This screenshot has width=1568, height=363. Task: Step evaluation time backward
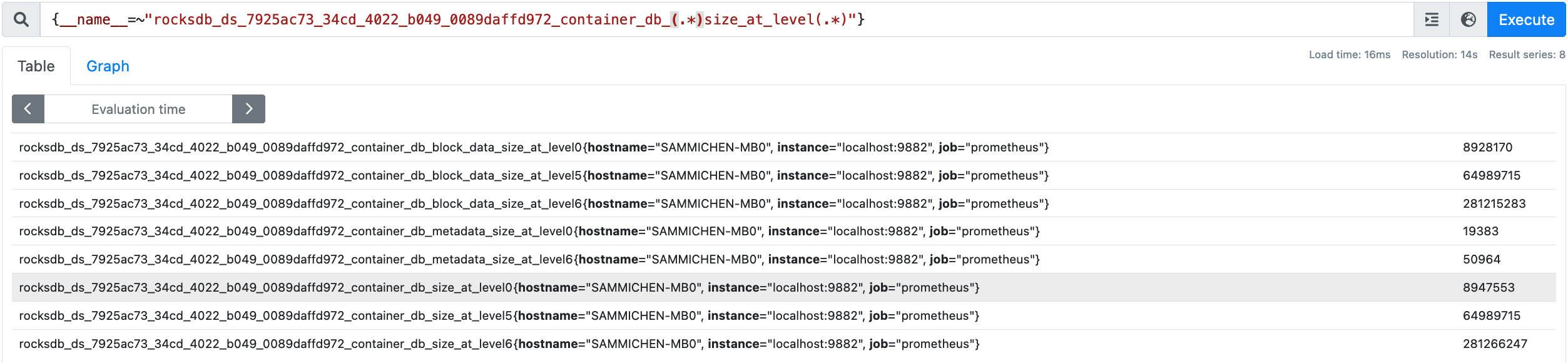(x=28, y=109)
